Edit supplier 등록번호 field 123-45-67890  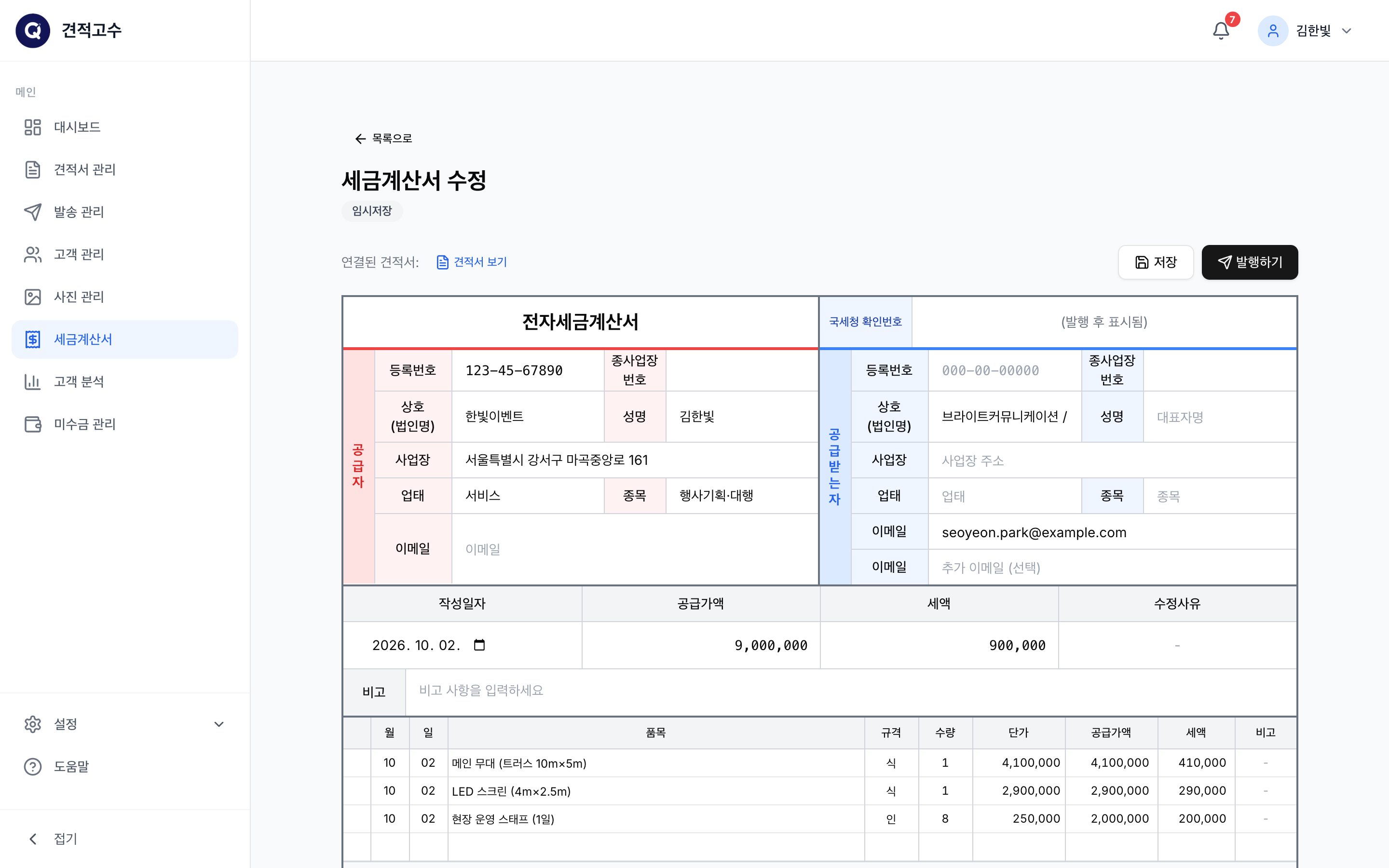528,370
